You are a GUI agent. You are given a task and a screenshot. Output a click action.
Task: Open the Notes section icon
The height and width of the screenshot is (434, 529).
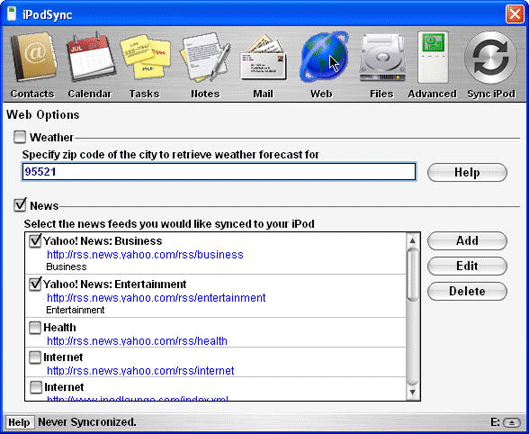(205, 57)
